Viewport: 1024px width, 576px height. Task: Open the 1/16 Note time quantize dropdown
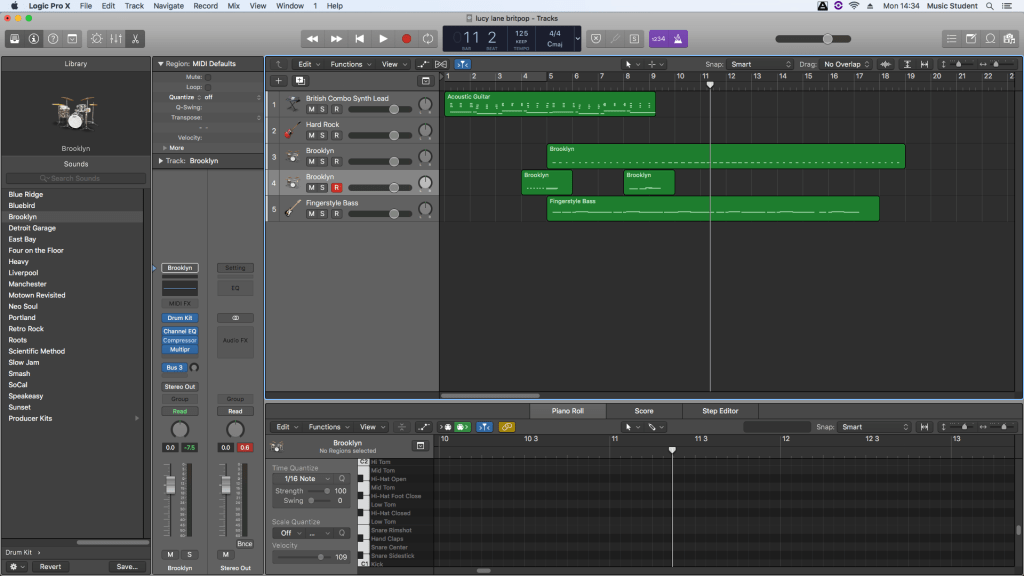(305, 479)
